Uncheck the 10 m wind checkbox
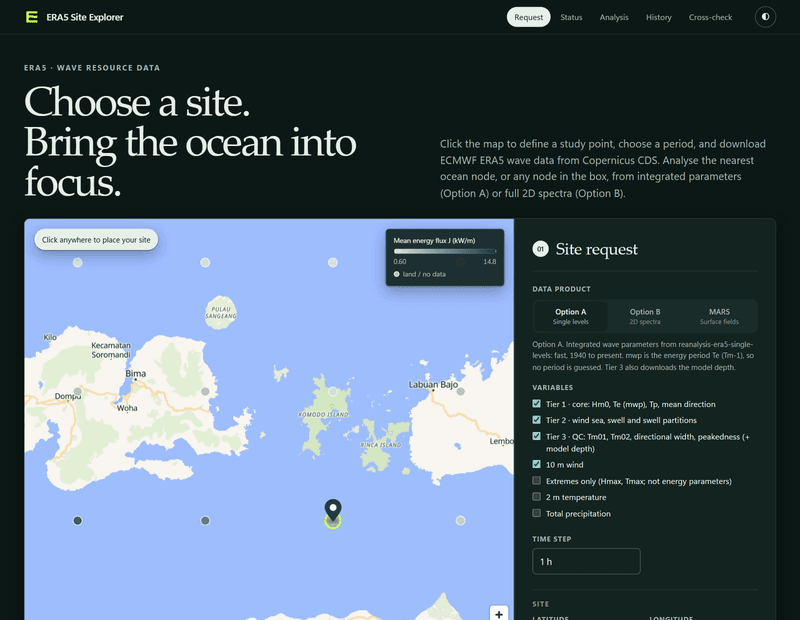The image size is (800, 620). click(x=536, y=464)
